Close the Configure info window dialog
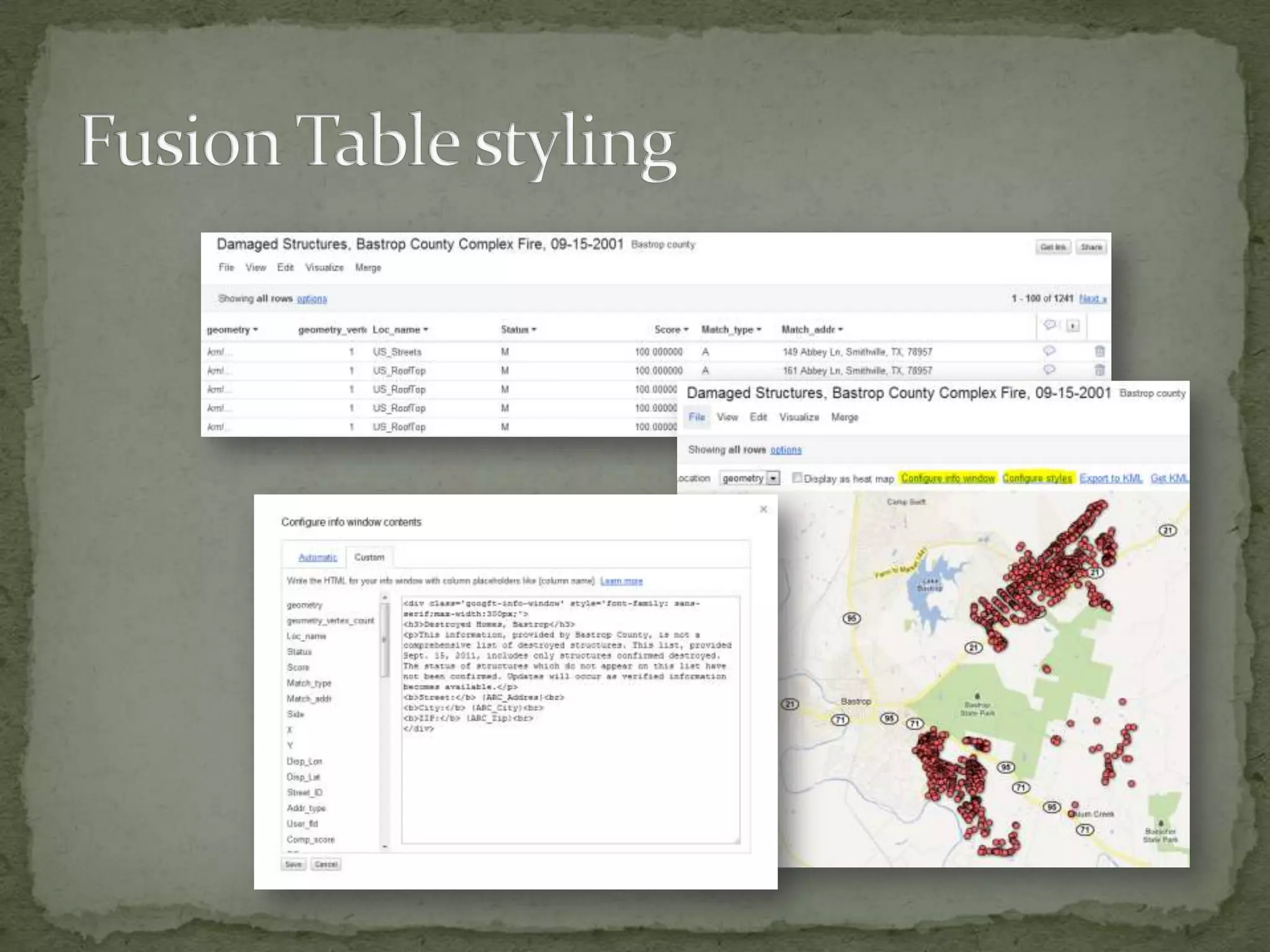This screenshot has height=952, width=1270. [x=763, y=509]
